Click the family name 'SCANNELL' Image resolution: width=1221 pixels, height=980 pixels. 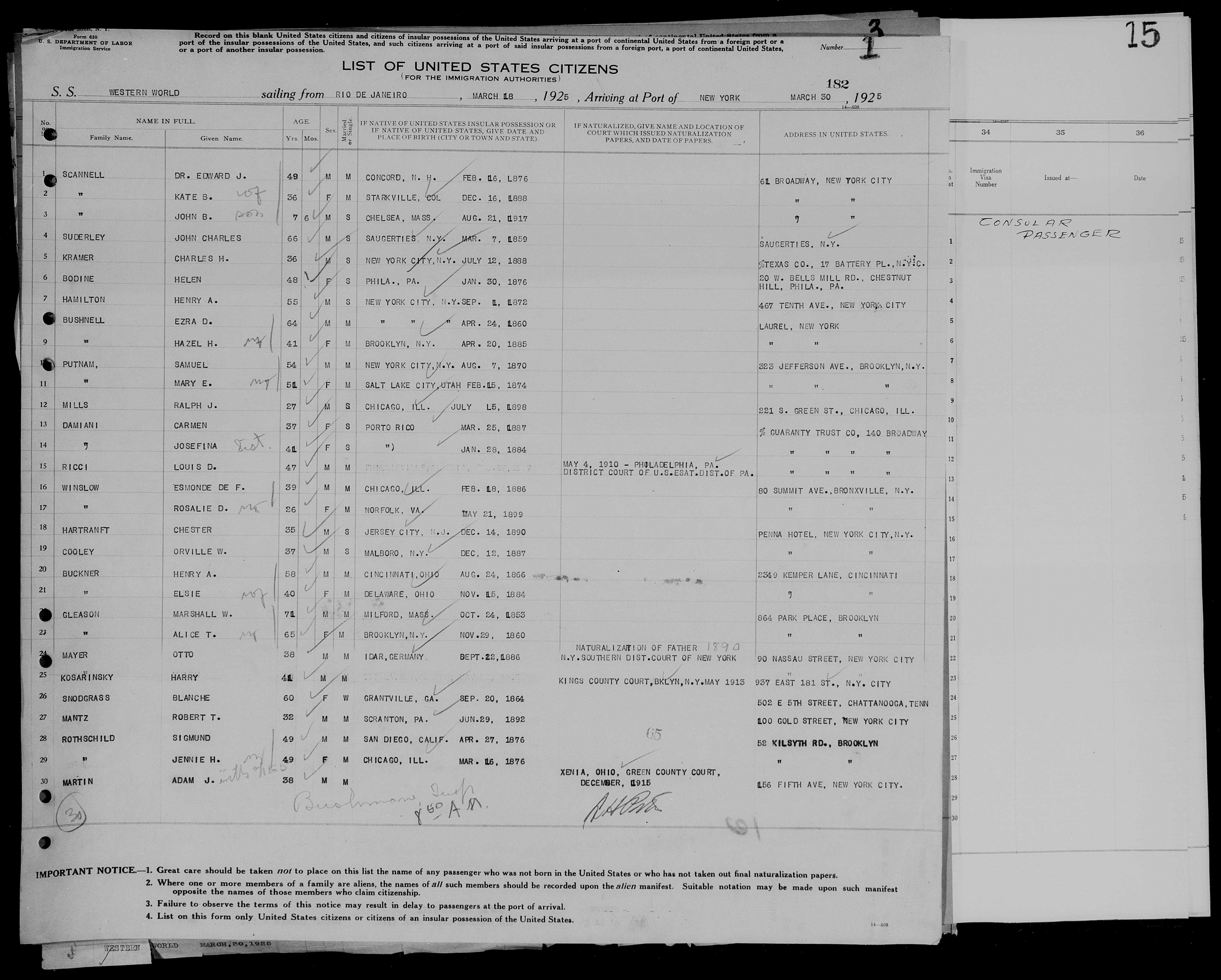pos(83,176)
